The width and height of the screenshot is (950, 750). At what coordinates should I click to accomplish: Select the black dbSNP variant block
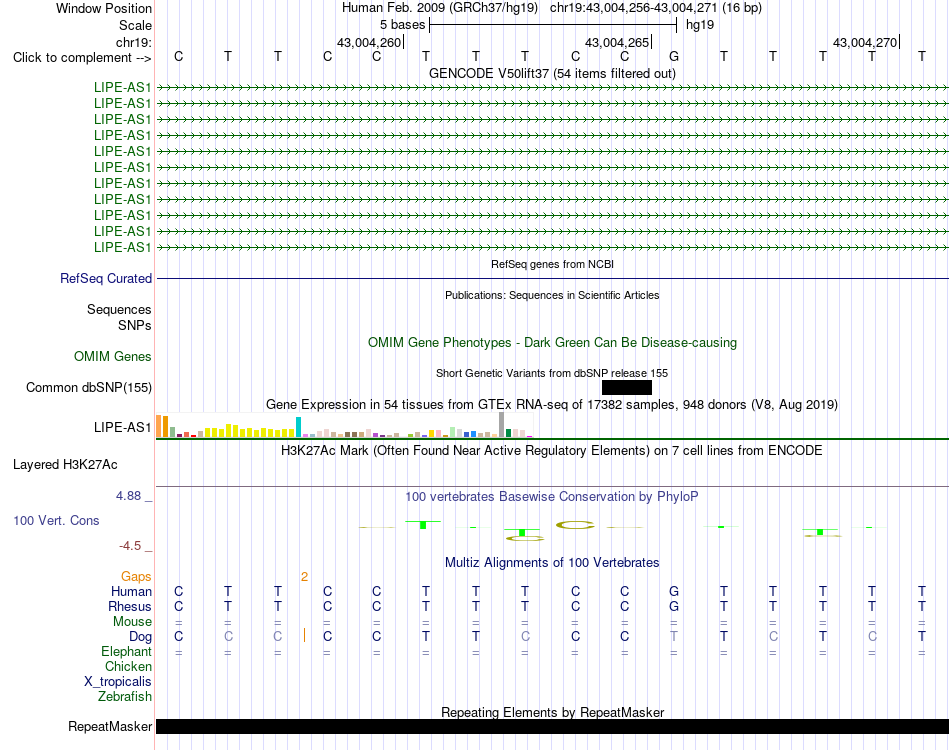click(x=627, y=388)
